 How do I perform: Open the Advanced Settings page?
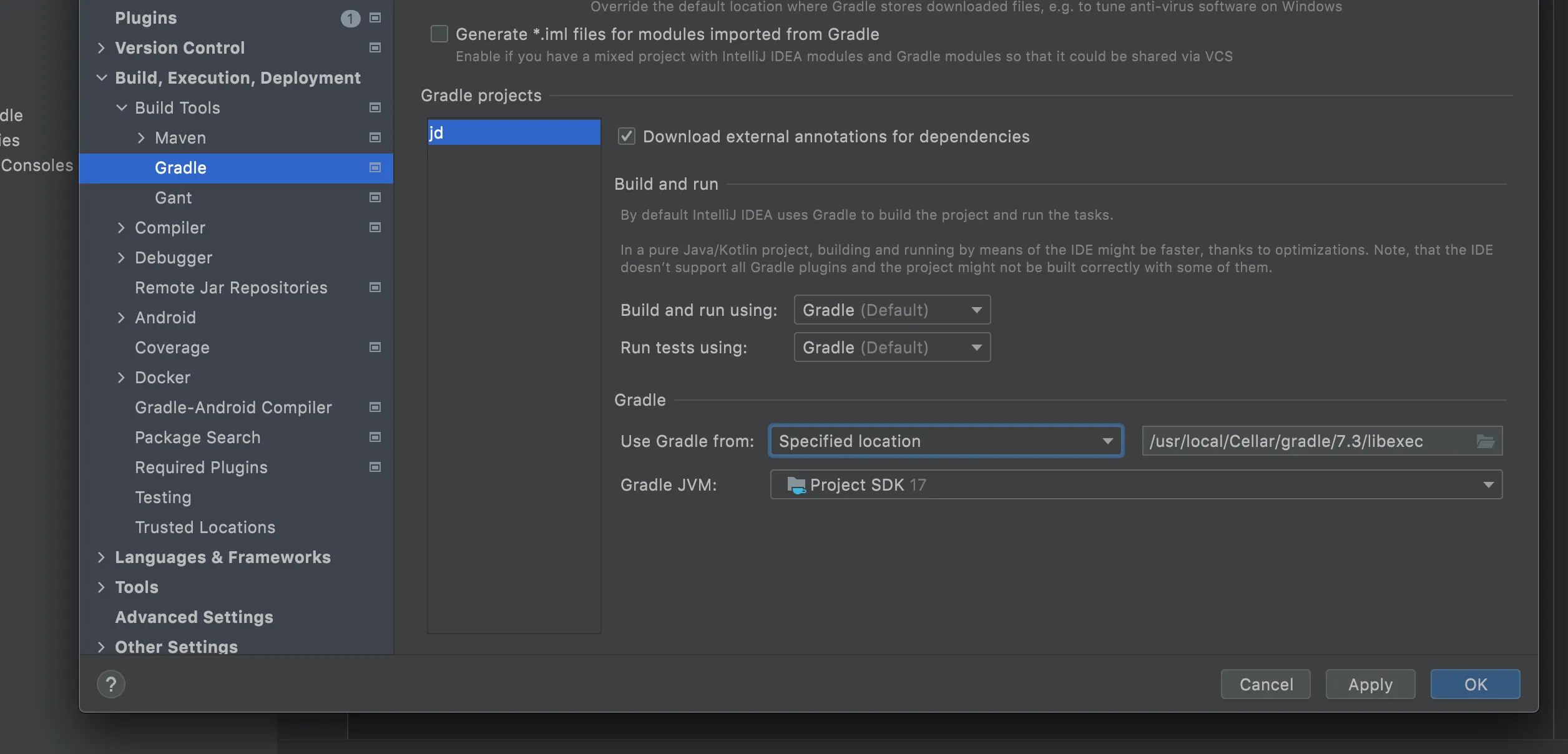tap(194, 617)
